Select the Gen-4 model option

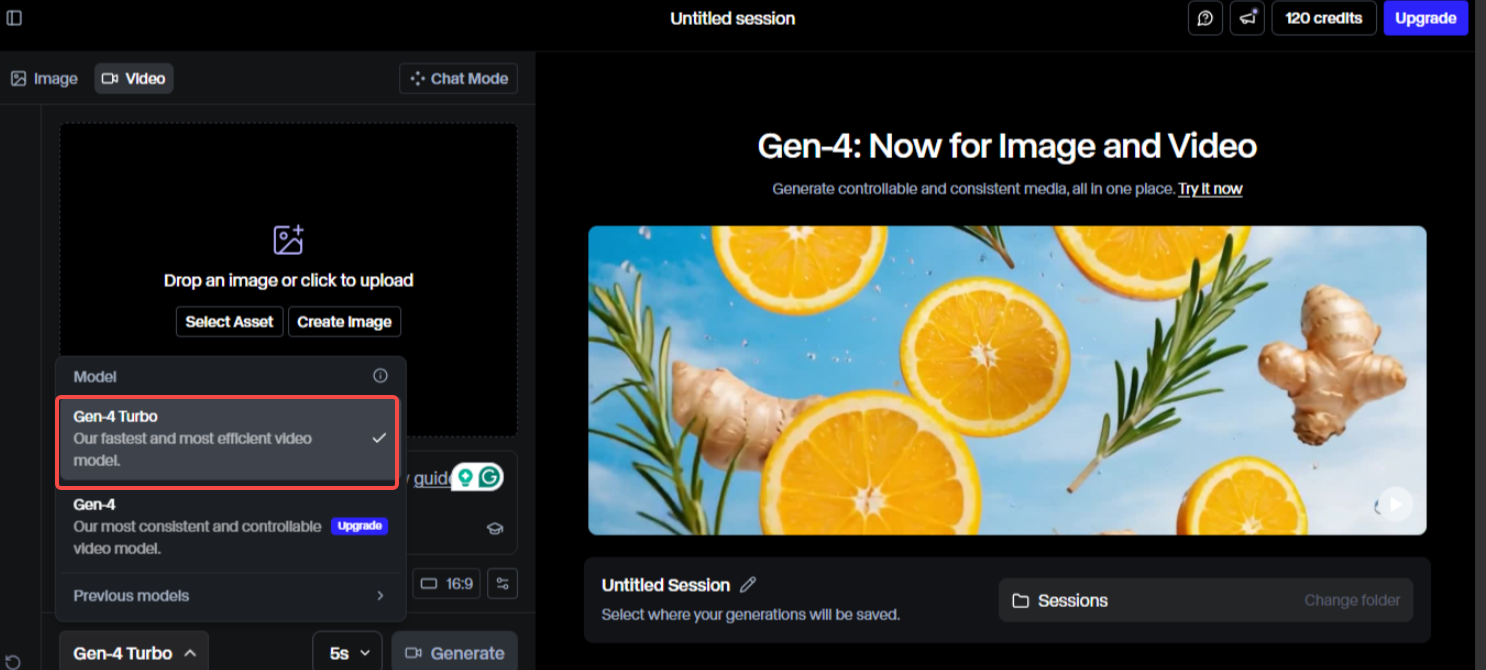click(x=231, y=527)
